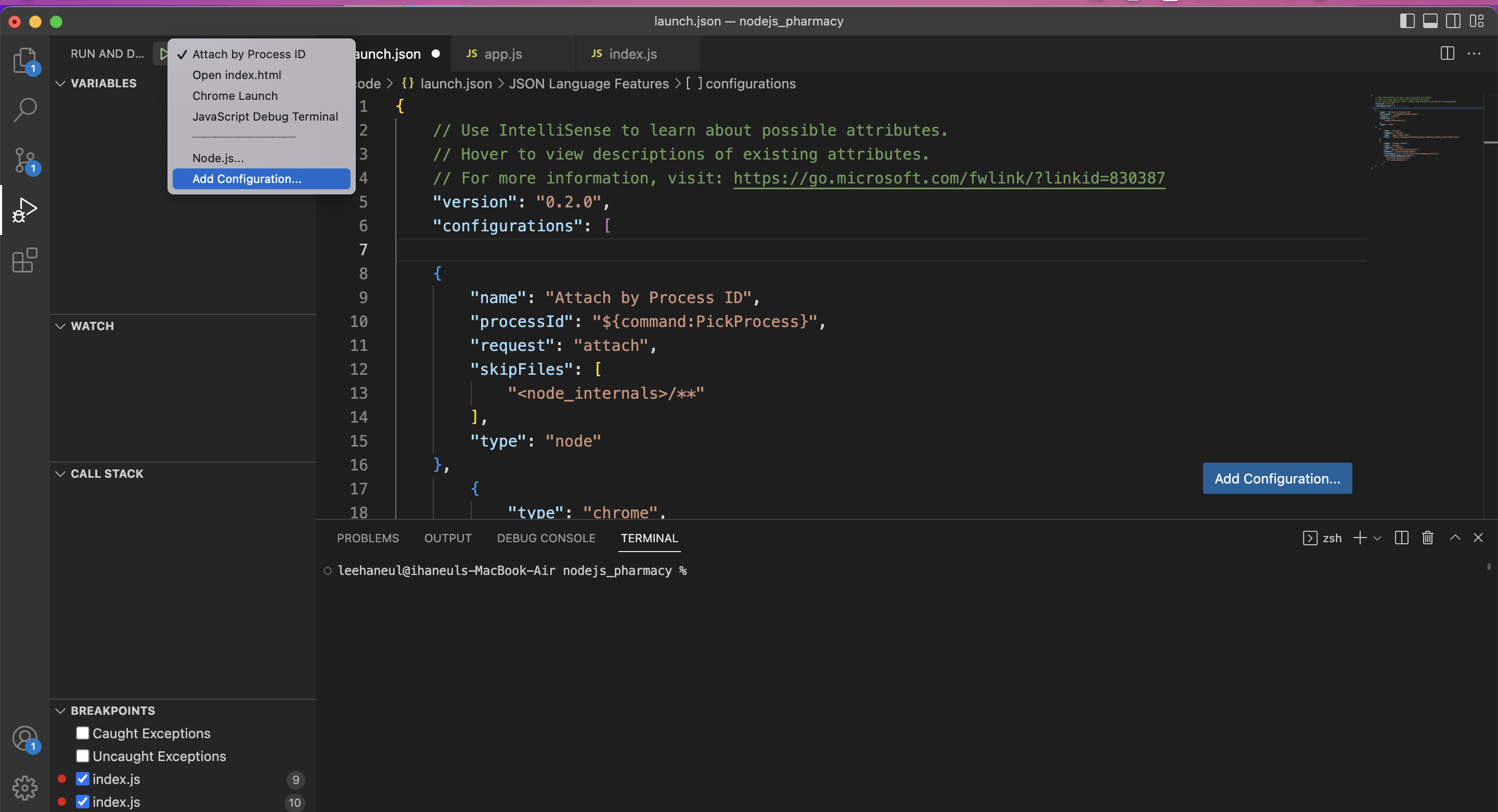Click the launch.json braces icon in breadcrumb

point(408,83)
